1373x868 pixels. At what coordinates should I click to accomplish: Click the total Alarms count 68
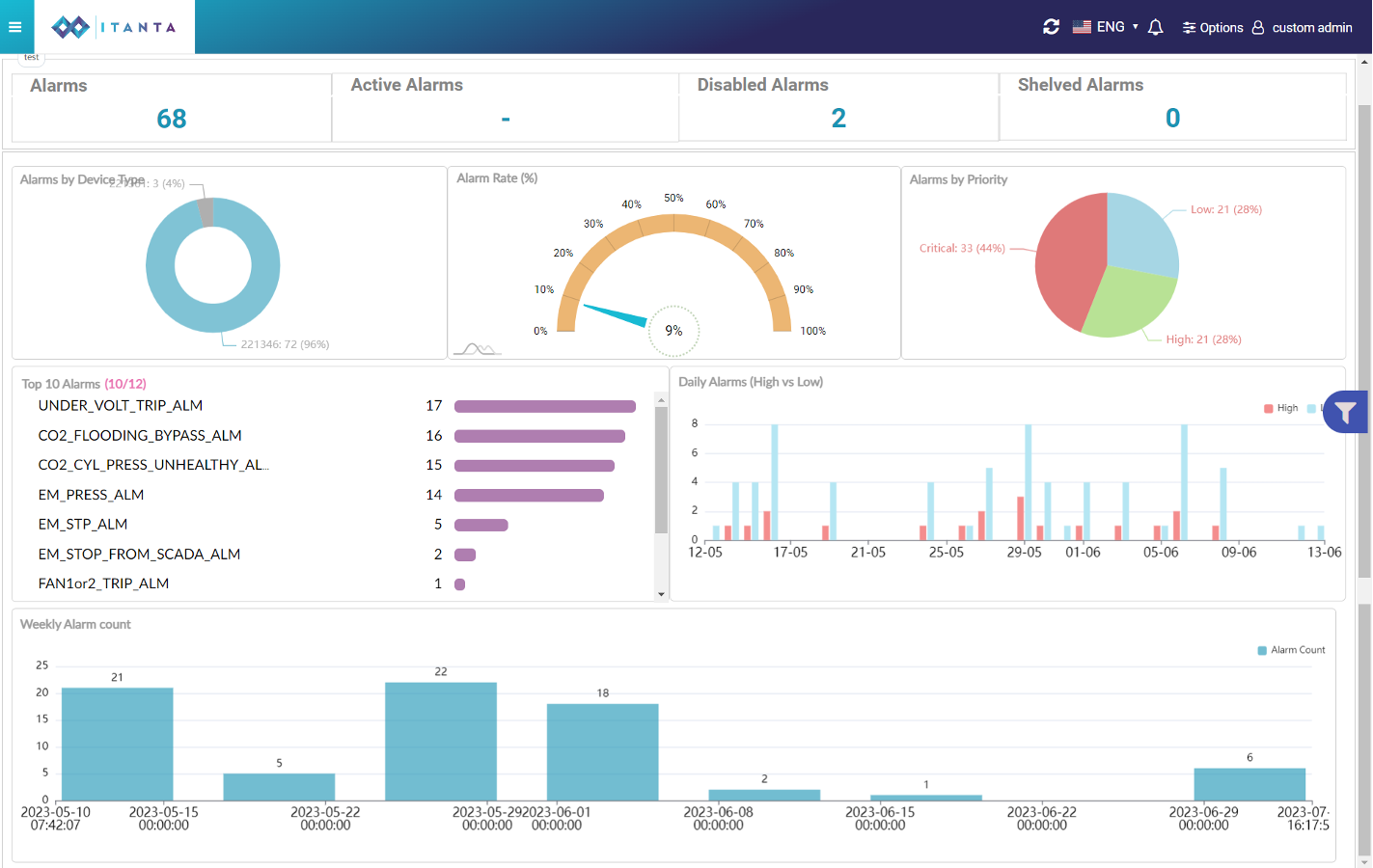[x=172, y=119]
